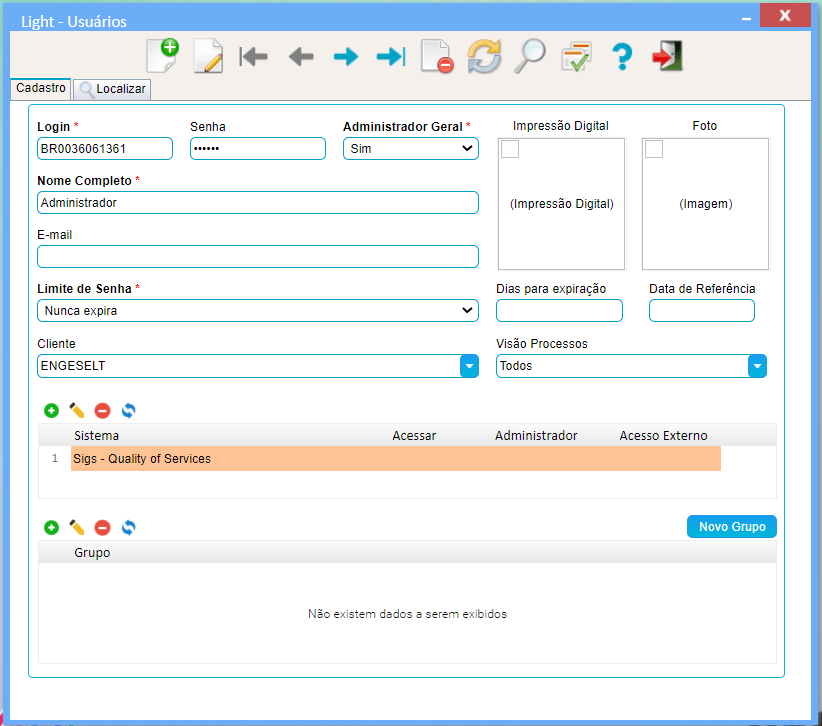Image resolution: width=822 pixels, height=726 pixels.
Task: Toggle the Foto checkbox
Action: coord(654,149)
